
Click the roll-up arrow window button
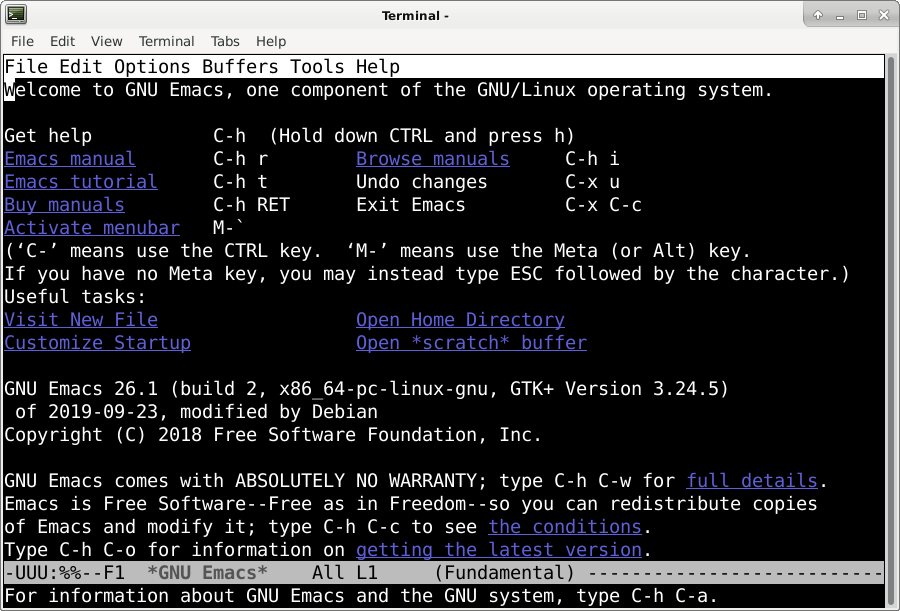coord(818,16)
